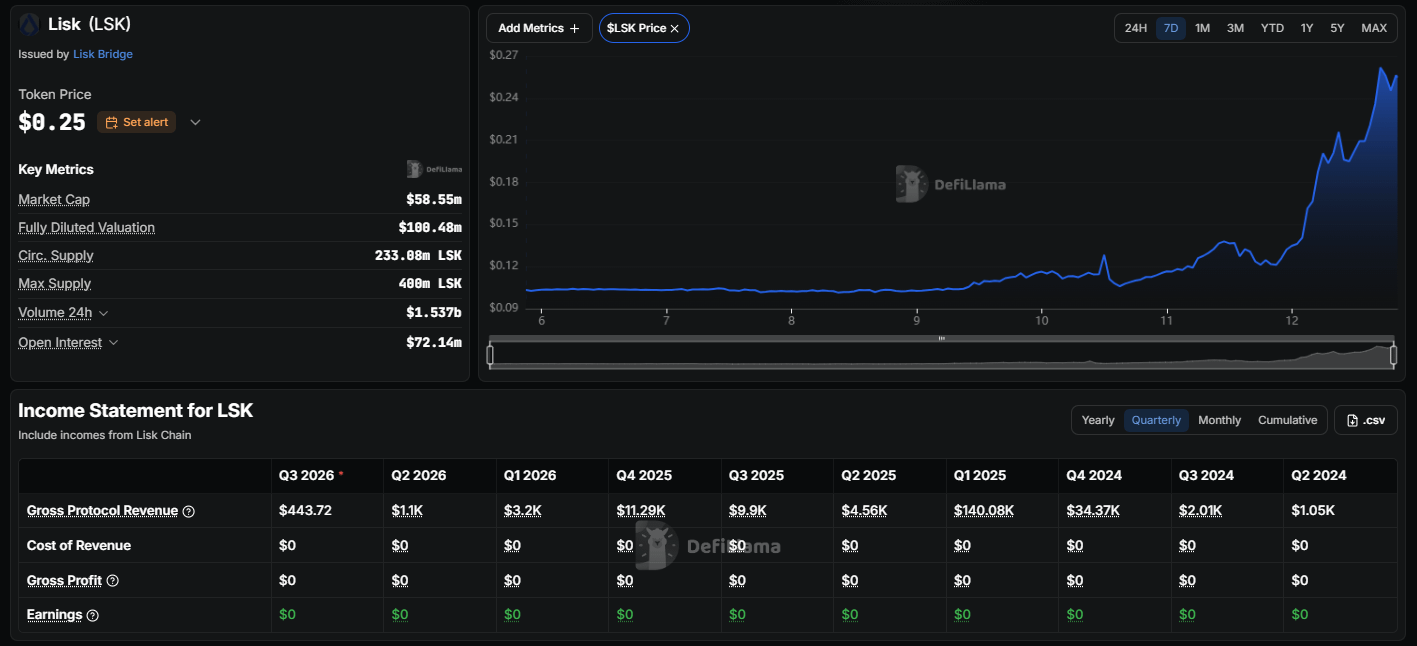This screenshot has height=646, width=1417.
Task: Select the MAX chart time range
Action: (1374, 28)
